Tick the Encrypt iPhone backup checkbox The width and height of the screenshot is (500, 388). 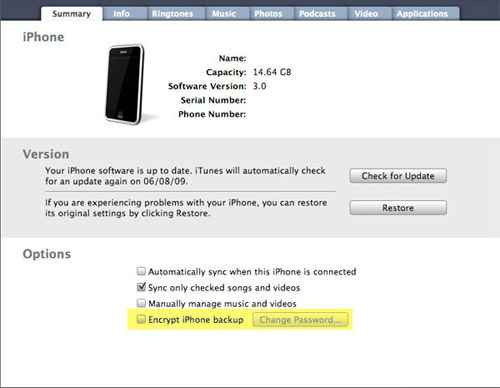click(x=141, y=319)
